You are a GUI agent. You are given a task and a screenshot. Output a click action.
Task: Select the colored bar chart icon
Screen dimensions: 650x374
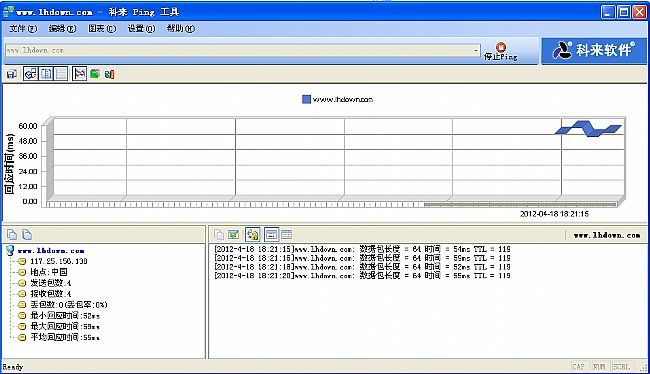(x=109, y=74)
